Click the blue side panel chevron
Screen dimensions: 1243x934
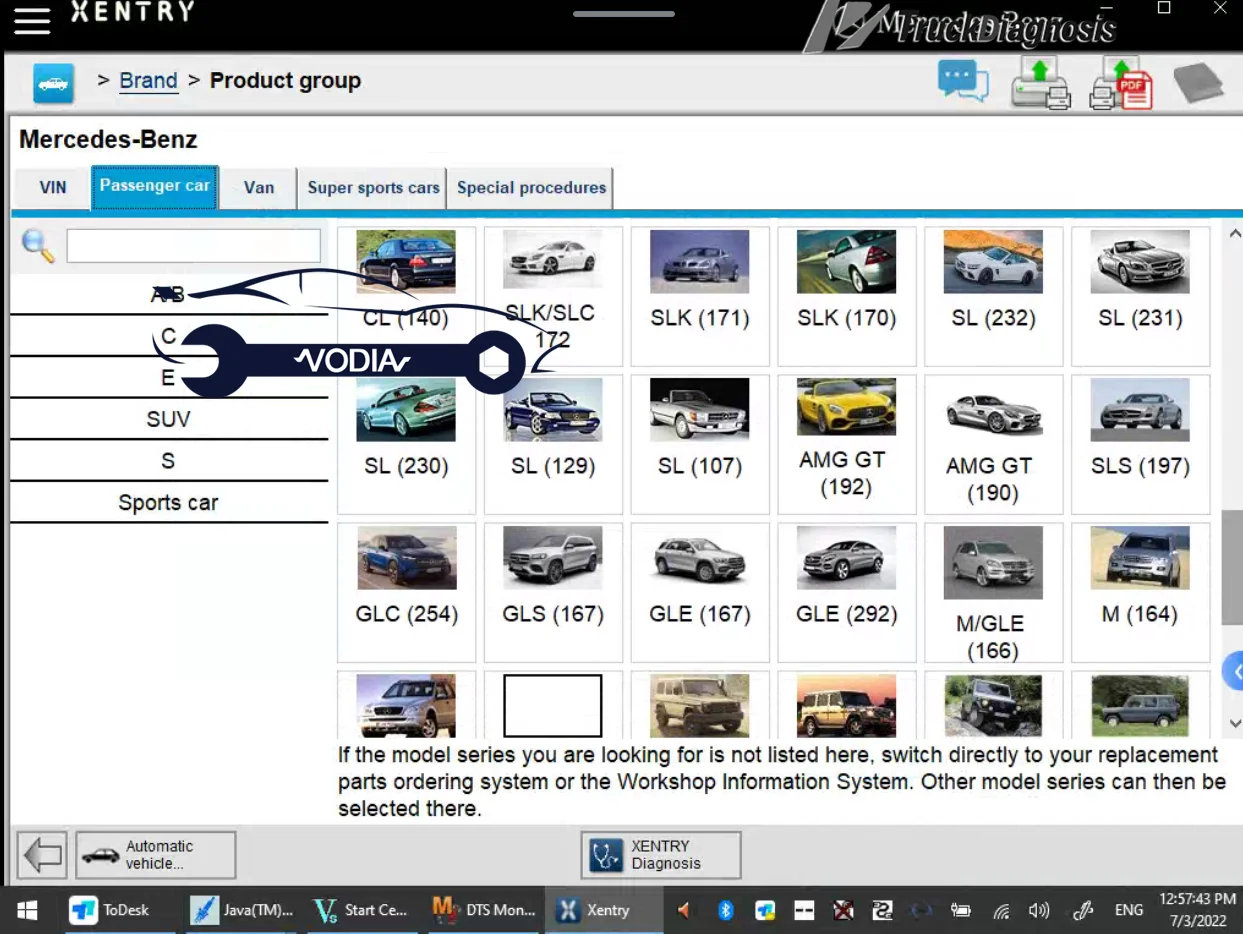[x=1233, y=671]
